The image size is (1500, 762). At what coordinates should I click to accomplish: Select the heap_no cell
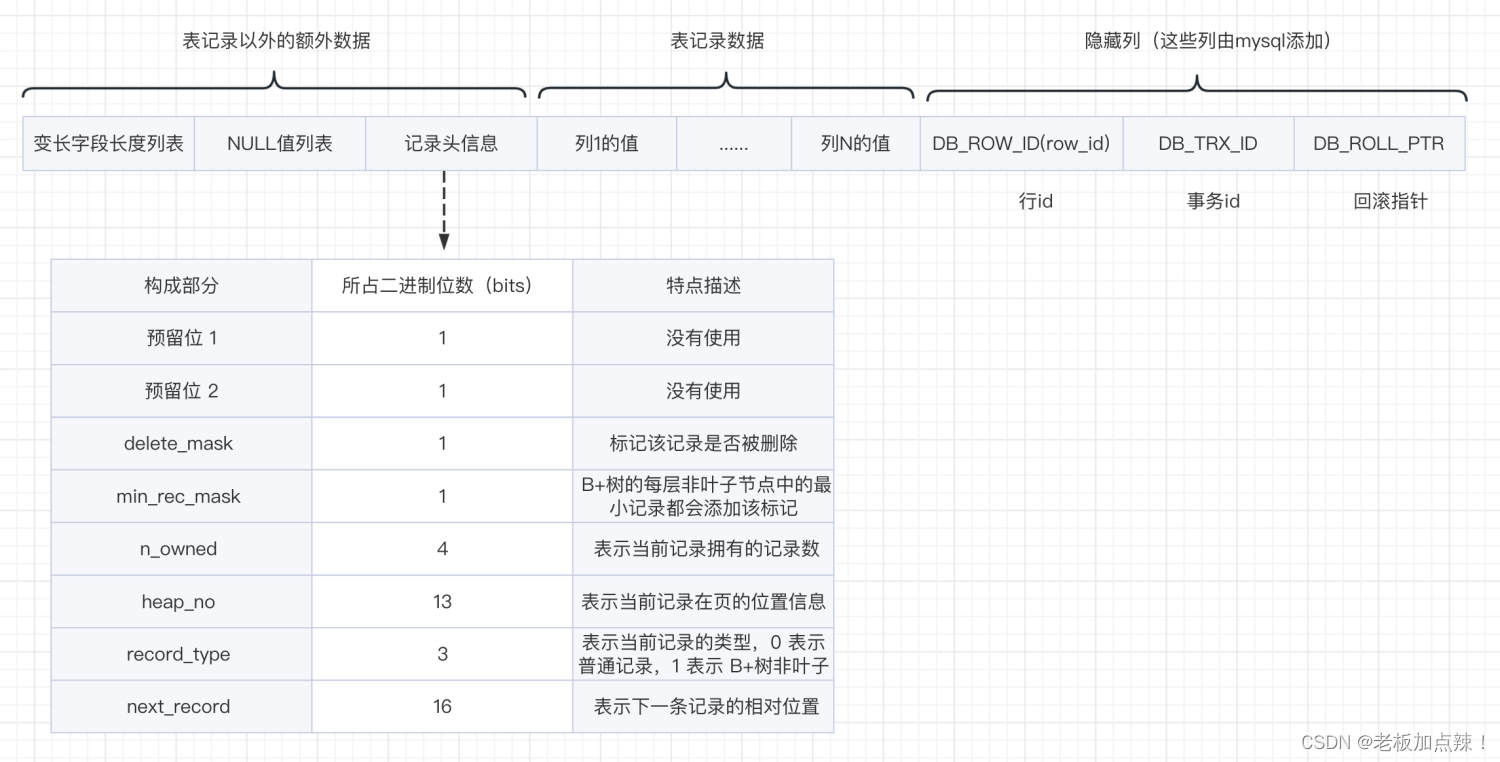click(x=181, y=601)
